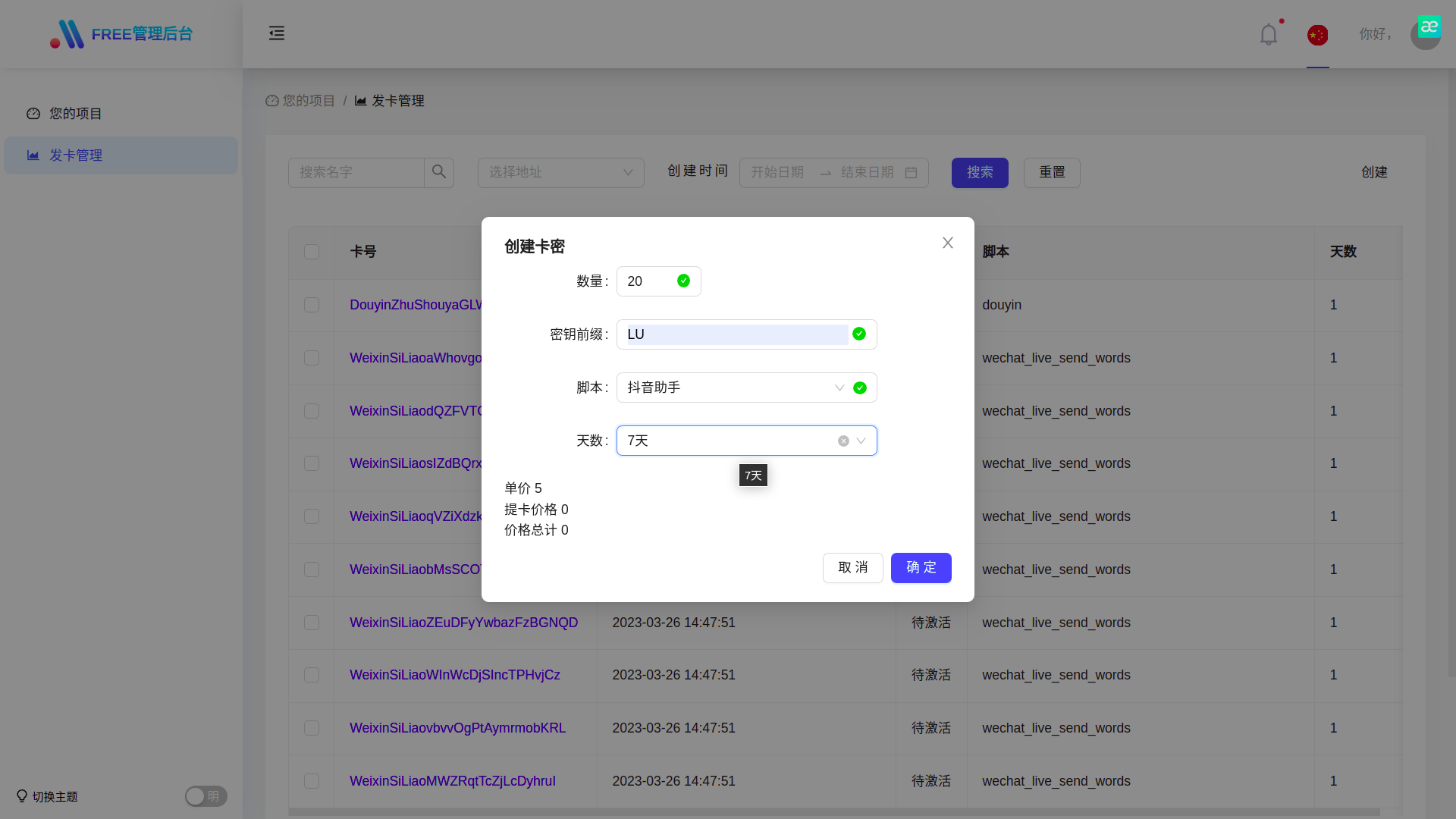Collapse the sidebar with the menu fold icon
The height and width of the screenshot is (819, 1456).
pos(277,33)
